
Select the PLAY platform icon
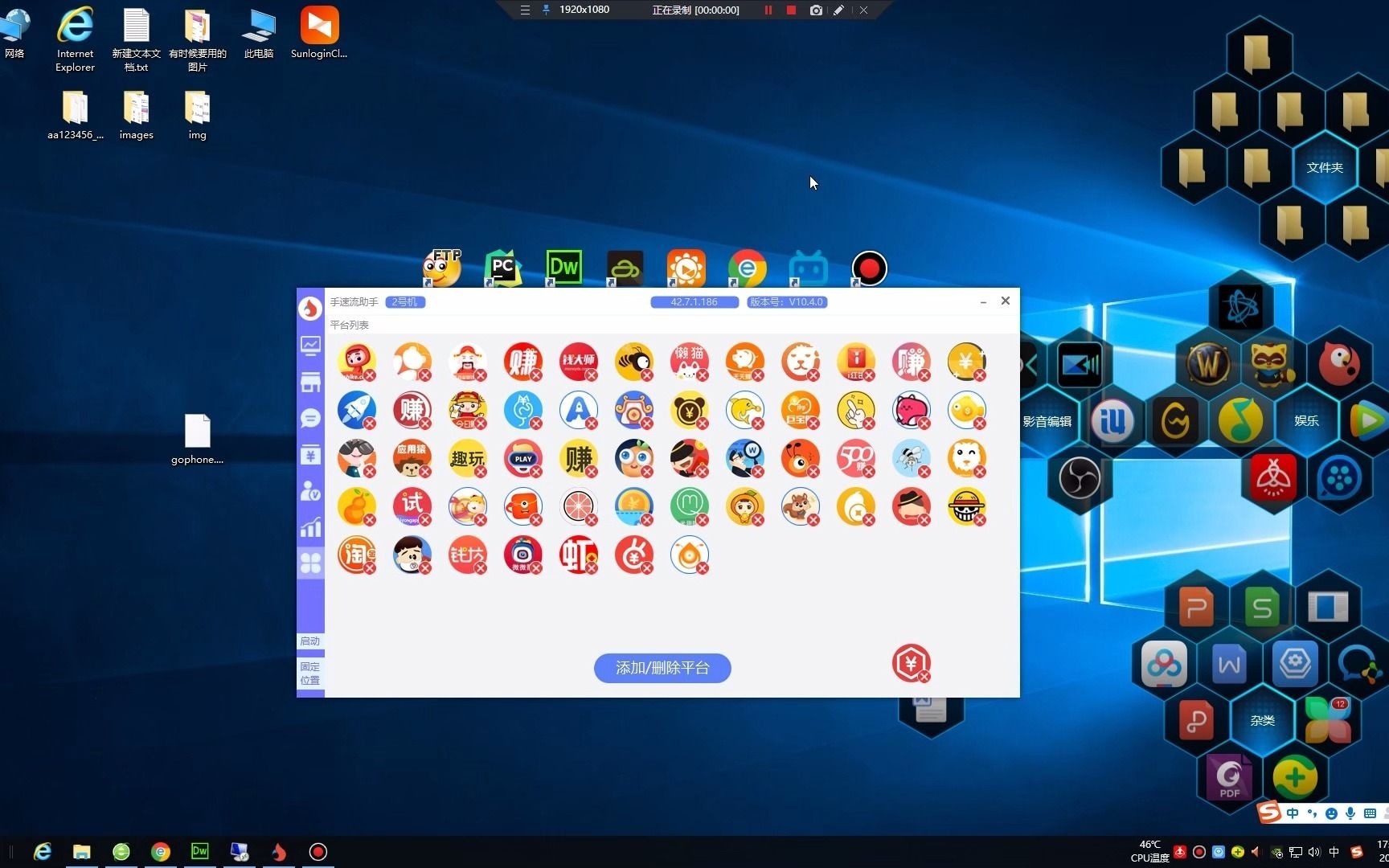tap(523, 458)
